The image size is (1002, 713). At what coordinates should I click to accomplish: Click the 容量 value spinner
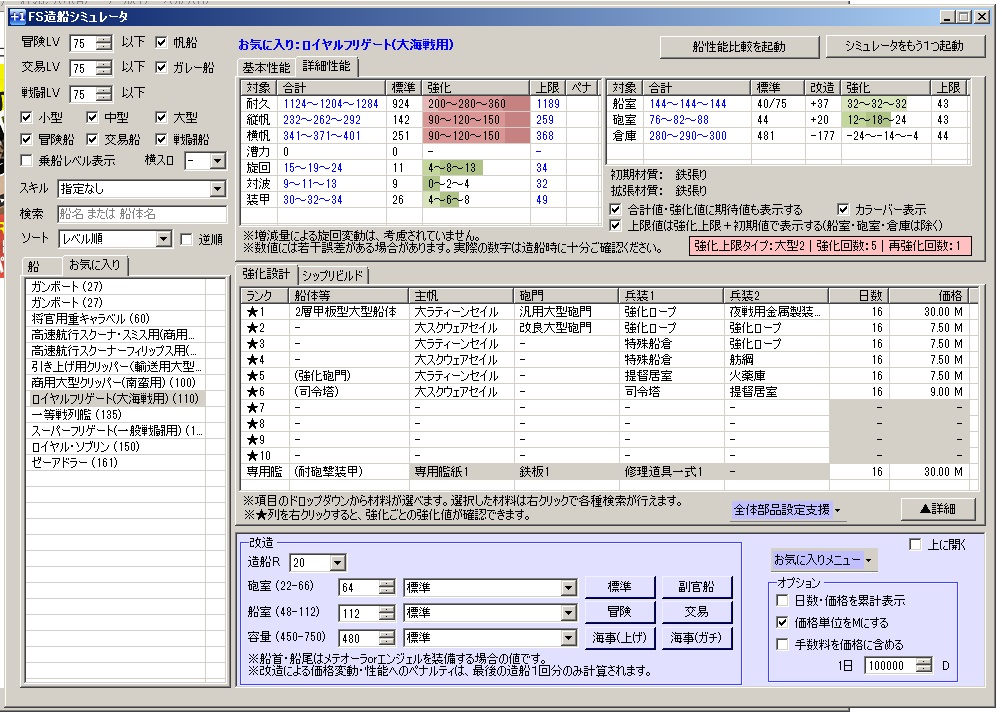click(387, 638)
